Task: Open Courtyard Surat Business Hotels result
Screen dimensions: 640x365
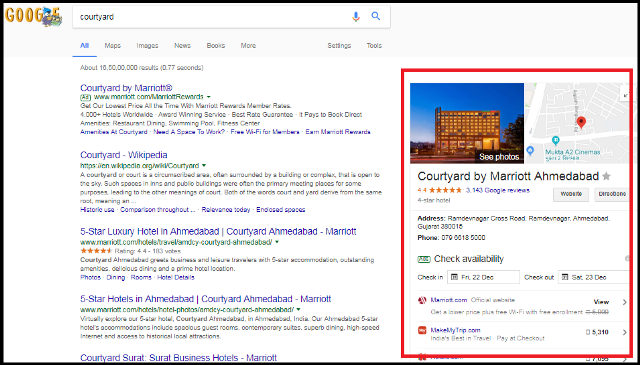Action: [x=178, y=358]
